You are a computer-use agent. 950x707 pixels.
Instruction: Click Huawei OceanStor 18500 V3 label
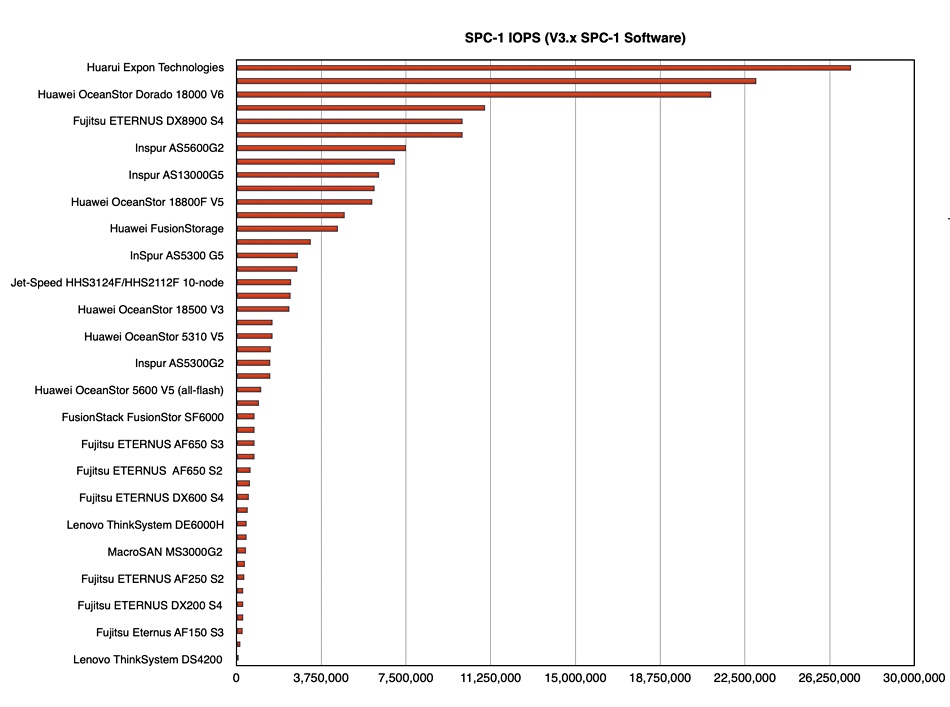[x=151, y=309]
